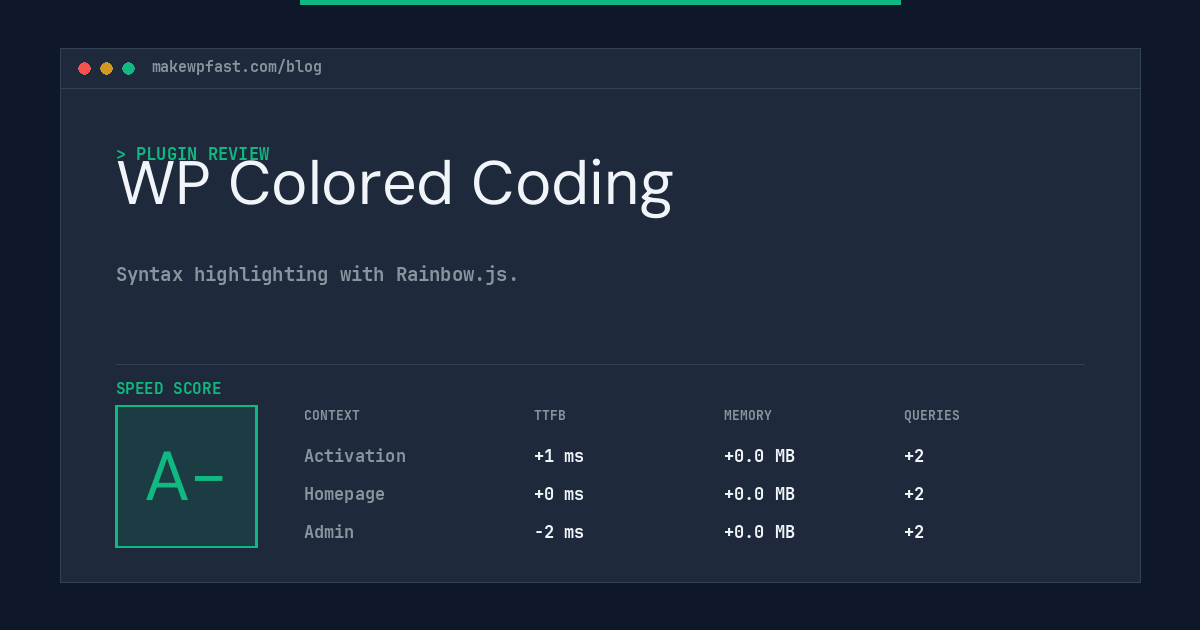This screenshot has height=630, width=1200.
Task: Click the Rainbow.js syntax highlighting description
Action: point(318,274)
